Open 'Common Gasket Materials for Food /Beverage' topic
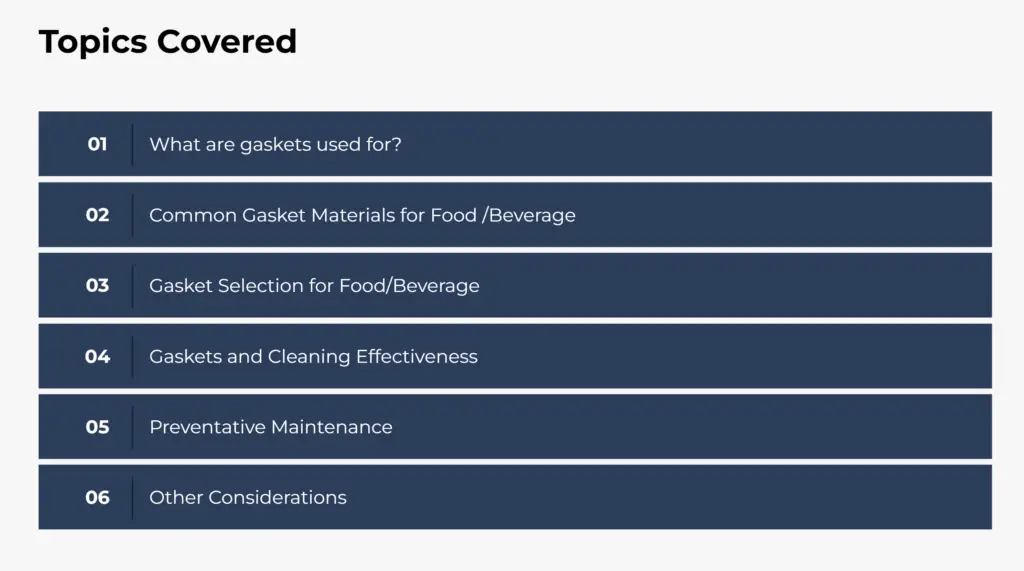1024x571 pixels. [362, 215]
